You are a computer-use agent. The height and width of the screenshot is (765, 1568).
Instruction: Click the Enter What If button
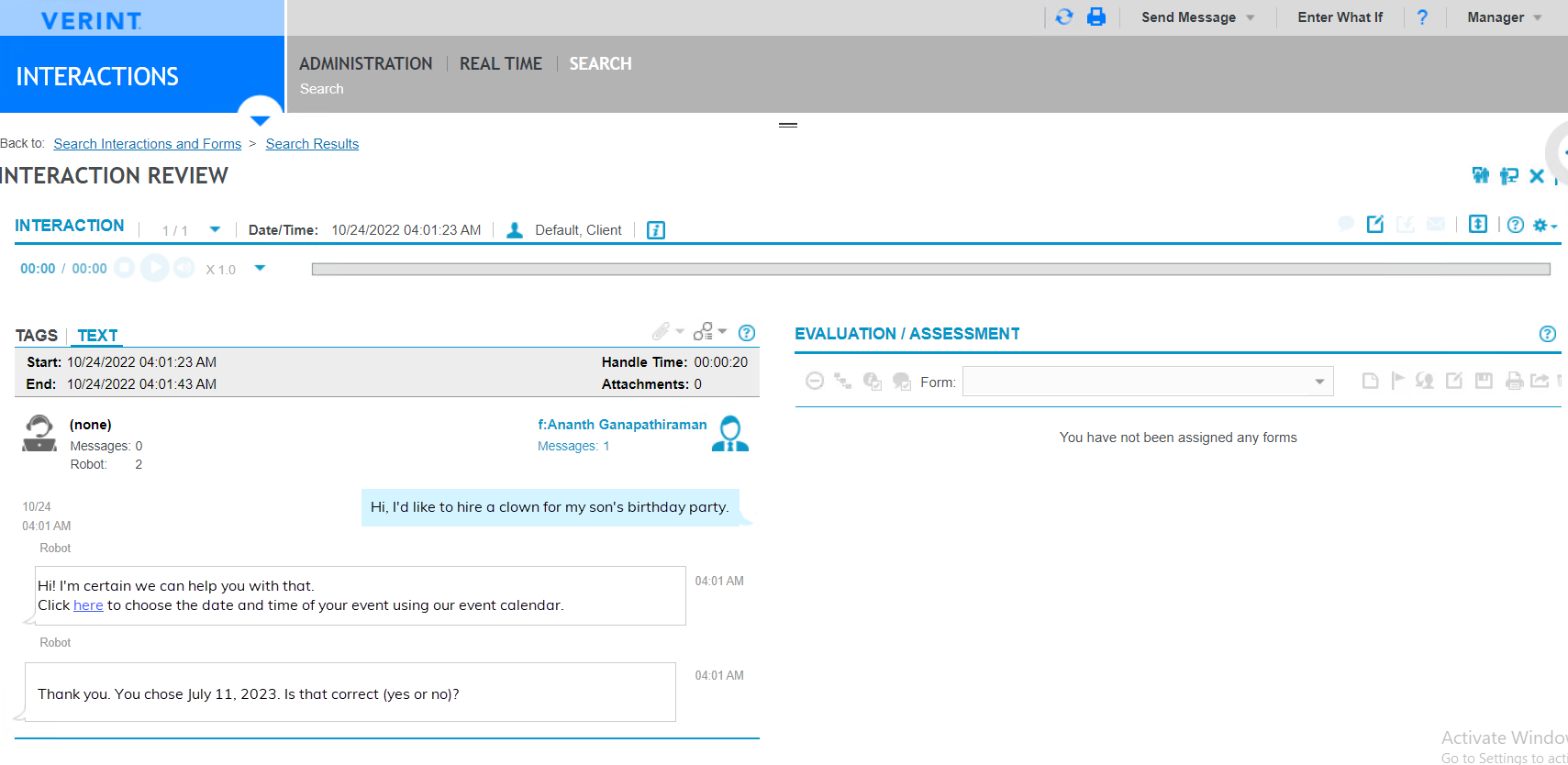tap(1340, 17)
